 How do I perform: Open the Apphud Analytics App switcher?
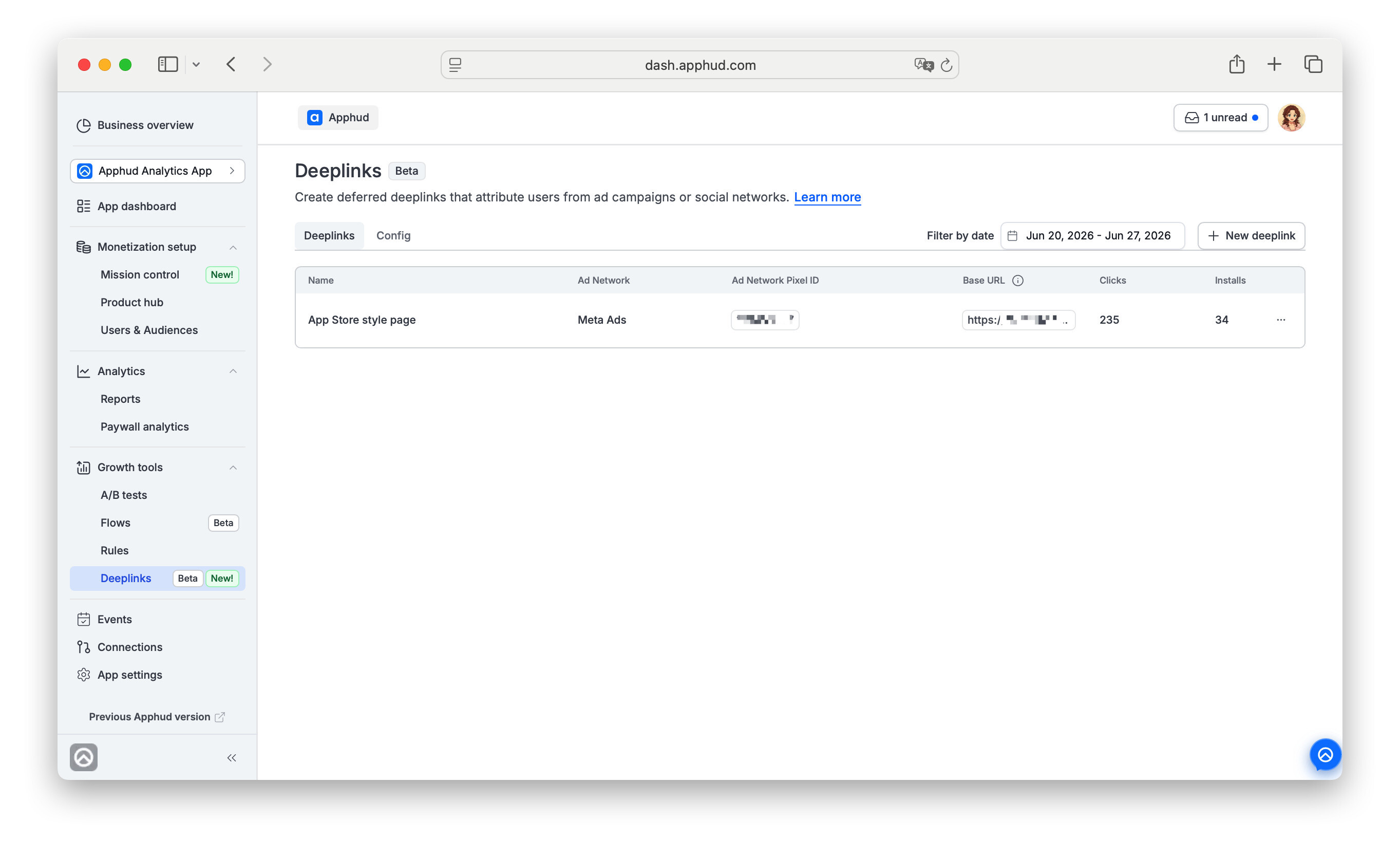[157, 171]
